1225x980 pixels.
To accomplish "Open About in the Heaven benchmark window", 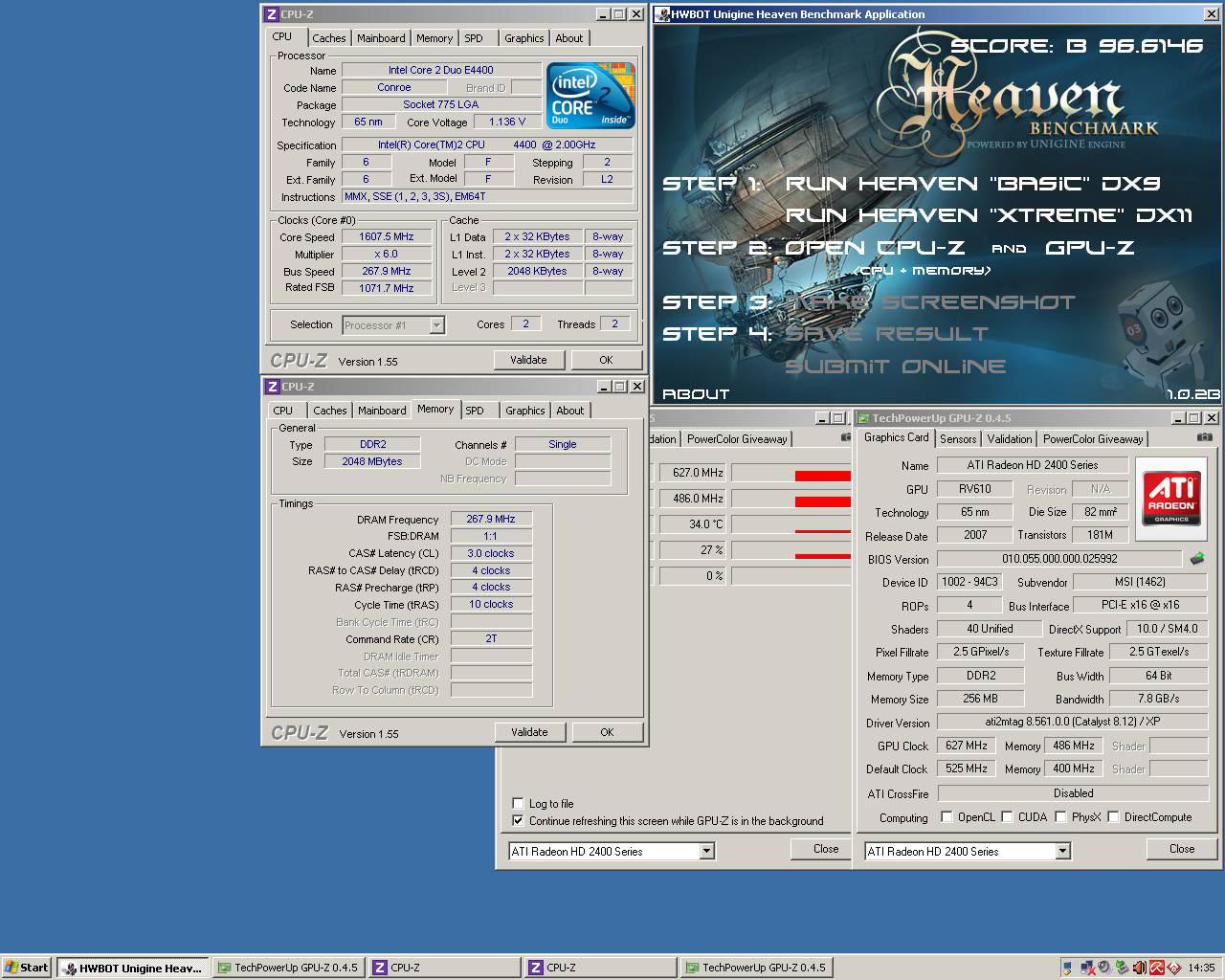I will pos(696,393).
